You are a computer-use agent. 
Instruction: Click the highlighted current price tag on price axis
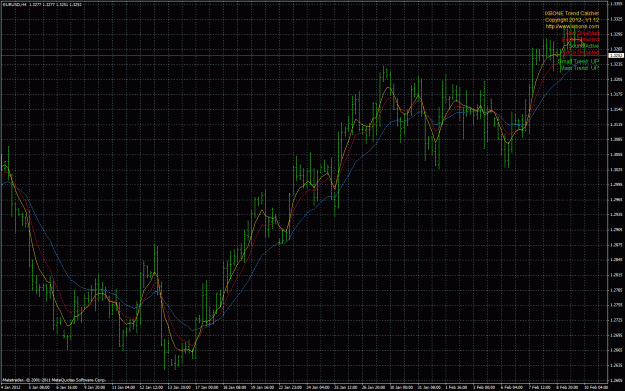pyautogui.click(x=616, y=55)
